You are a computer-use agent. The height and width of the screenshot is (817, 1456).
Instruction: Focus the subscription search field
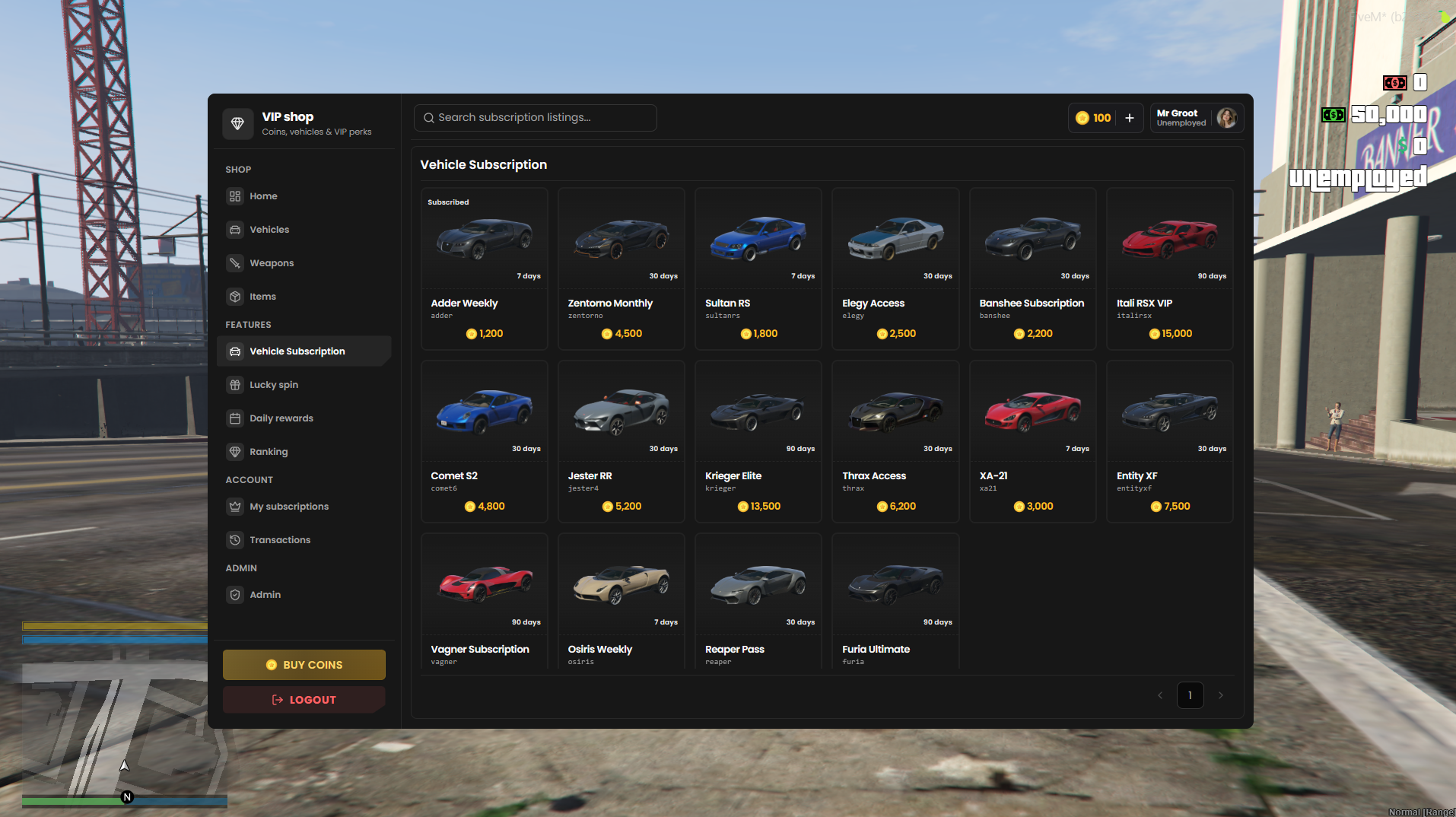(536, 118)
